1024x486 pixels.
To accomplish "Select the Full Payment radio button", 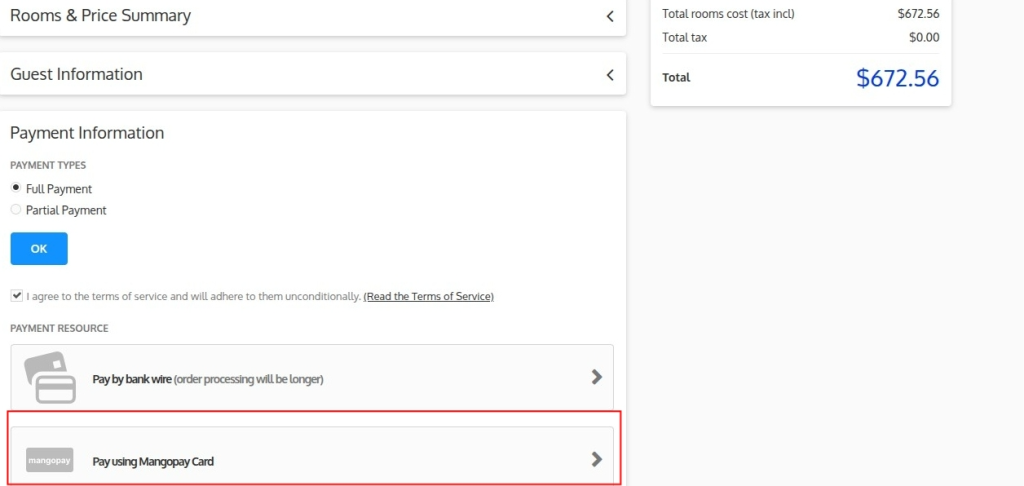I will pyautogui.click(x=16, y=188).
